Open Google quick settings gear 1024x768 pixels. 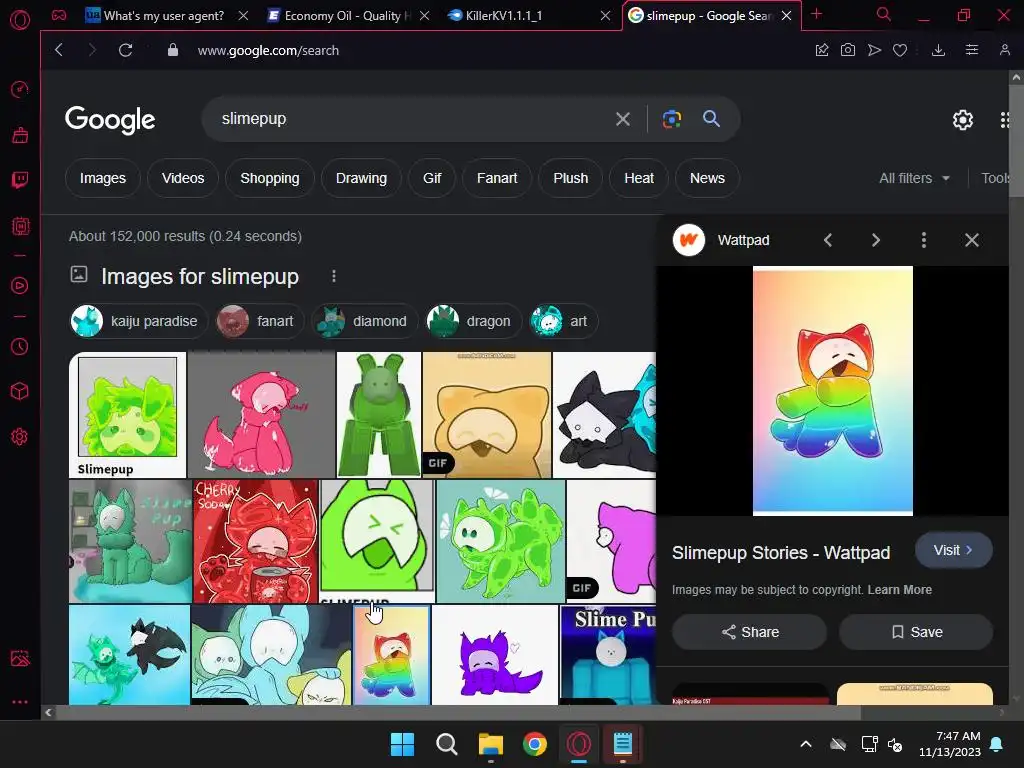(x=963, y=120)
